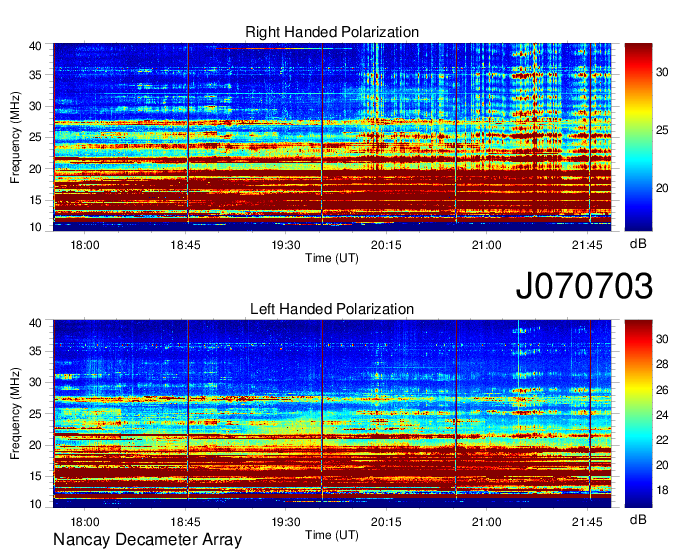
Task: Click the 21:45 tick label on the top plot
Action: tap(587, 245)
